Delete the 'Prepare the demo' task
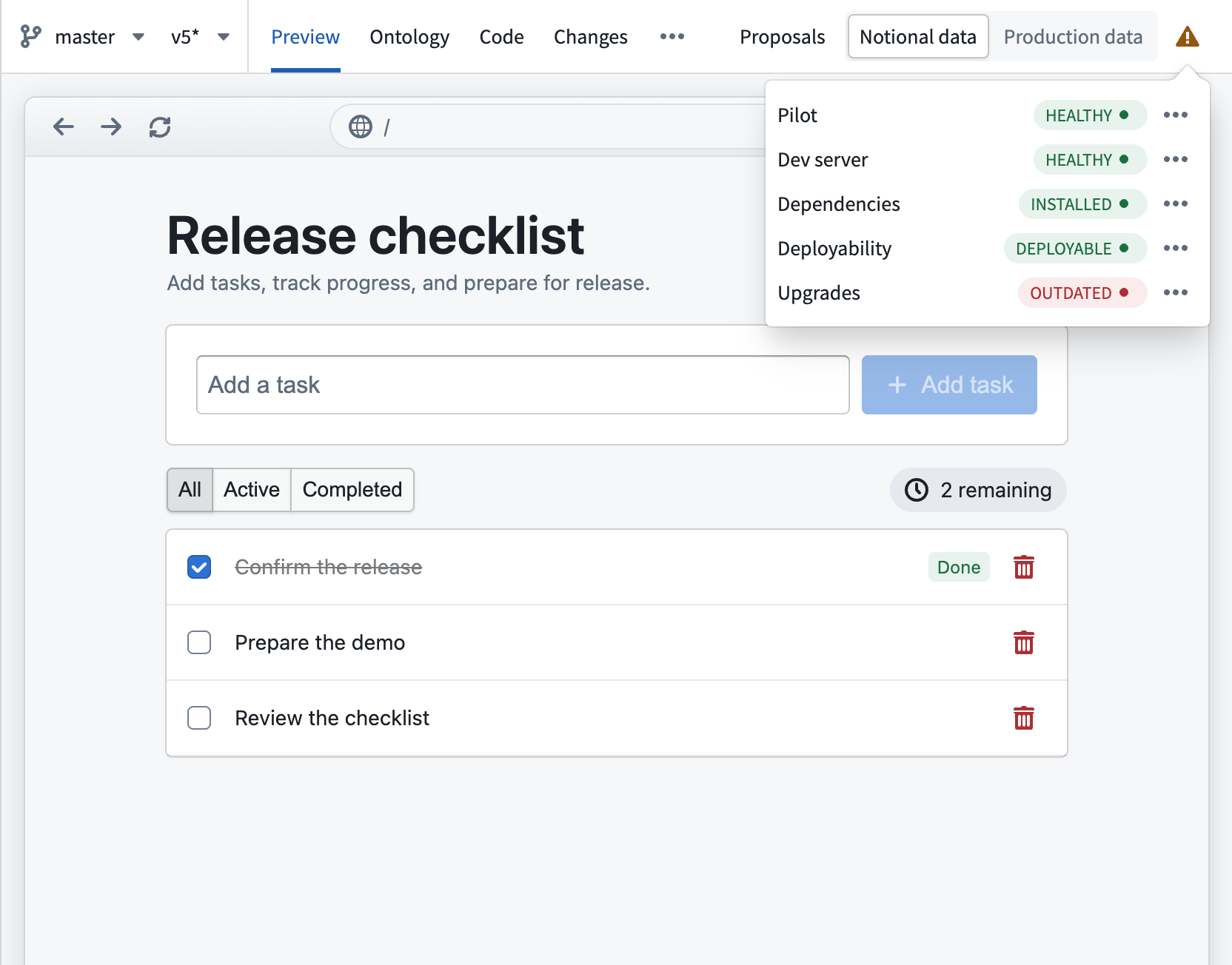Screen dimensions: 1232x965 (x=1024, y=642)
